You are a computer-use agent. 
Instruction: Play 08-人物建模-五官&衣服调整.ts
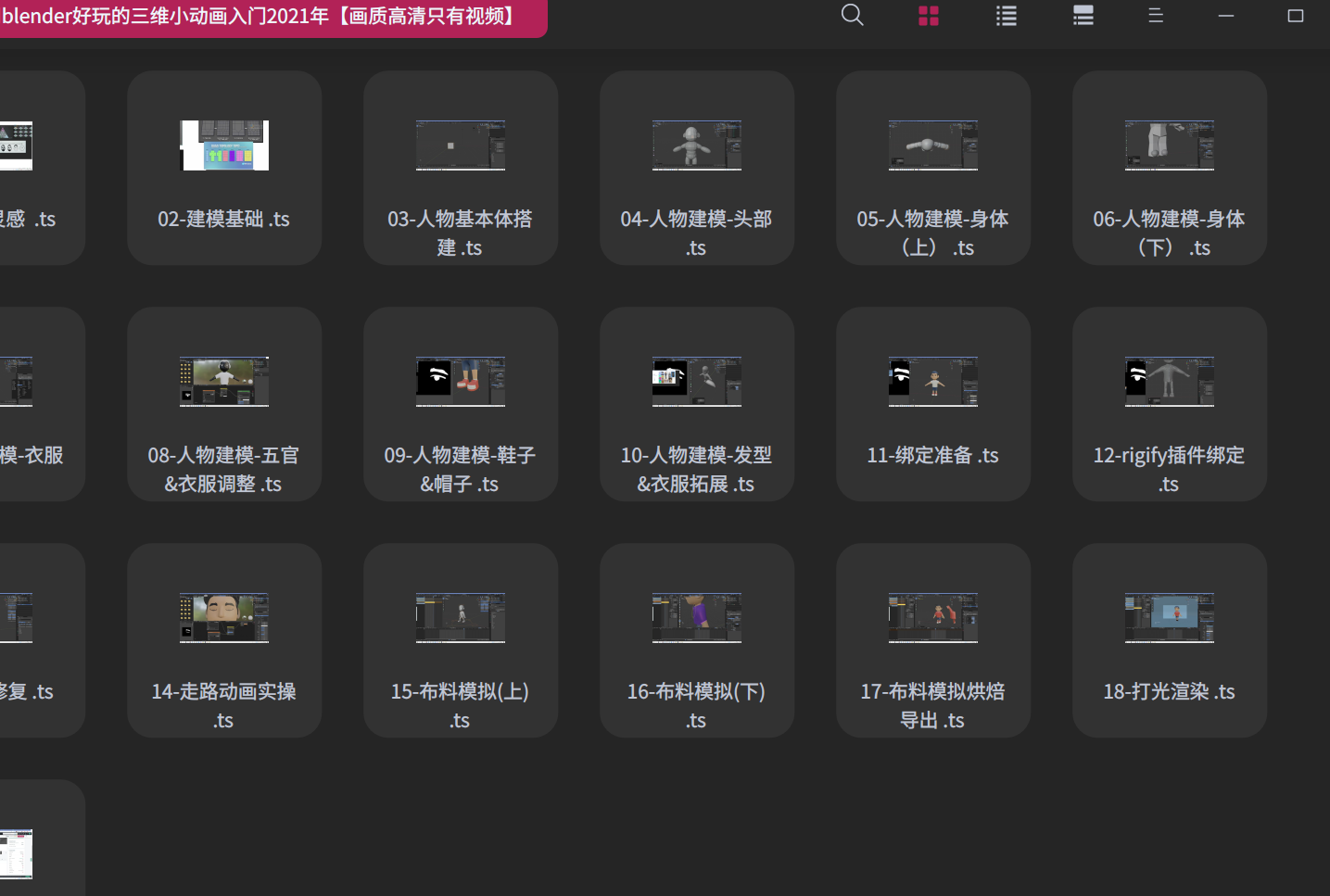(223, 404)
